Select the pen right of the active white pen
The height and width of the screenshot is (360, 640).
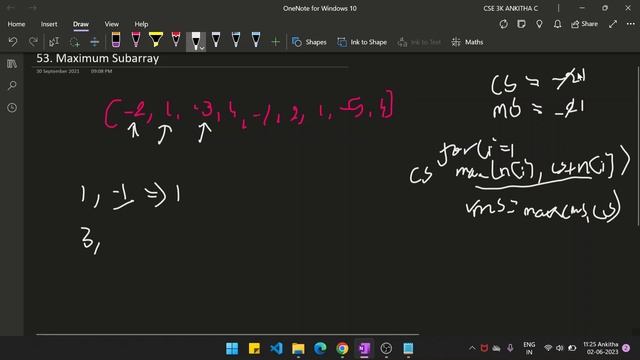click(216, 40)
